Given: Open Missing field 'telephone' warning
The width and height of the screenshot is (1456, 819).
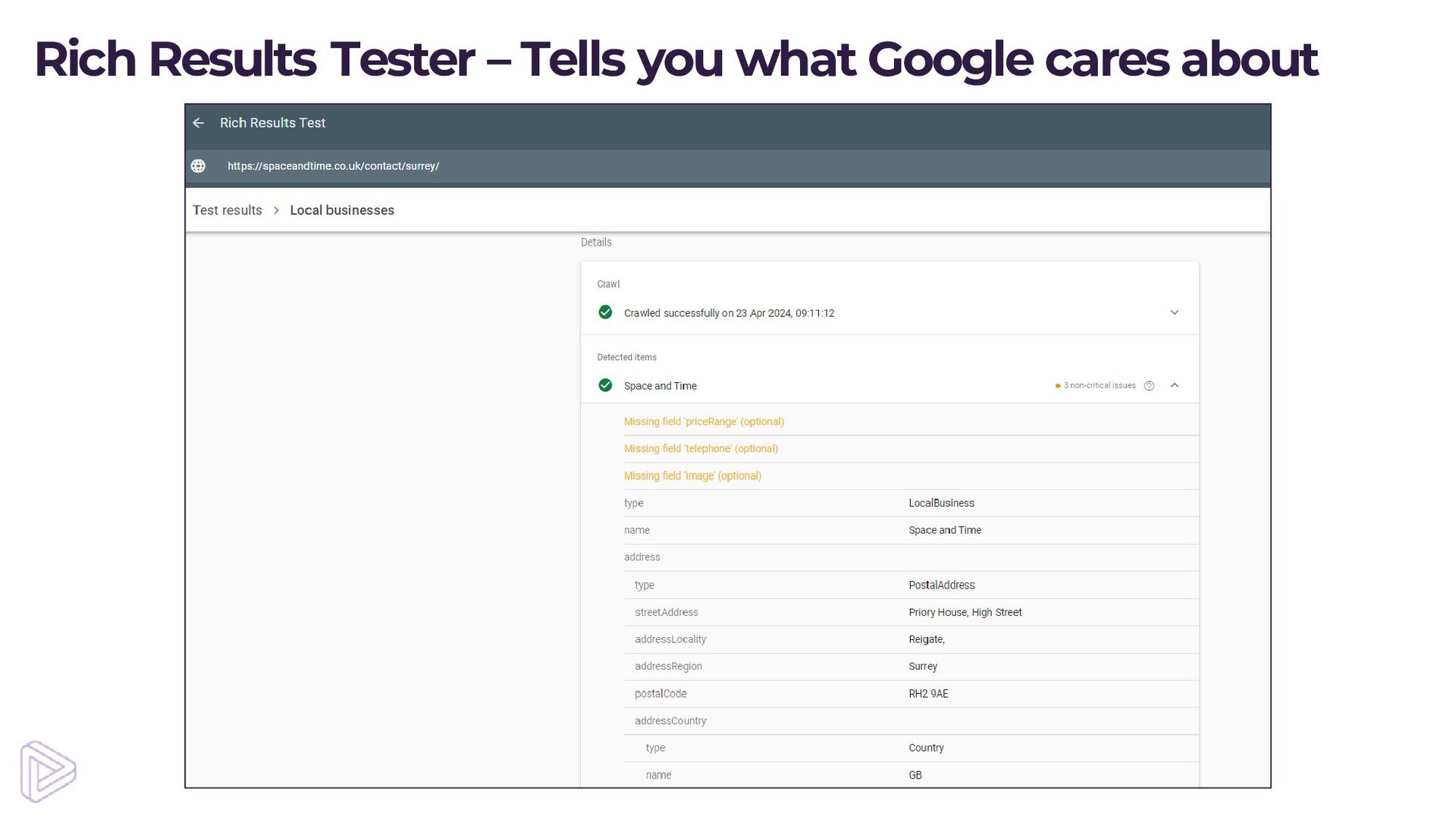Looking at the screenshot, I should 701,449.
